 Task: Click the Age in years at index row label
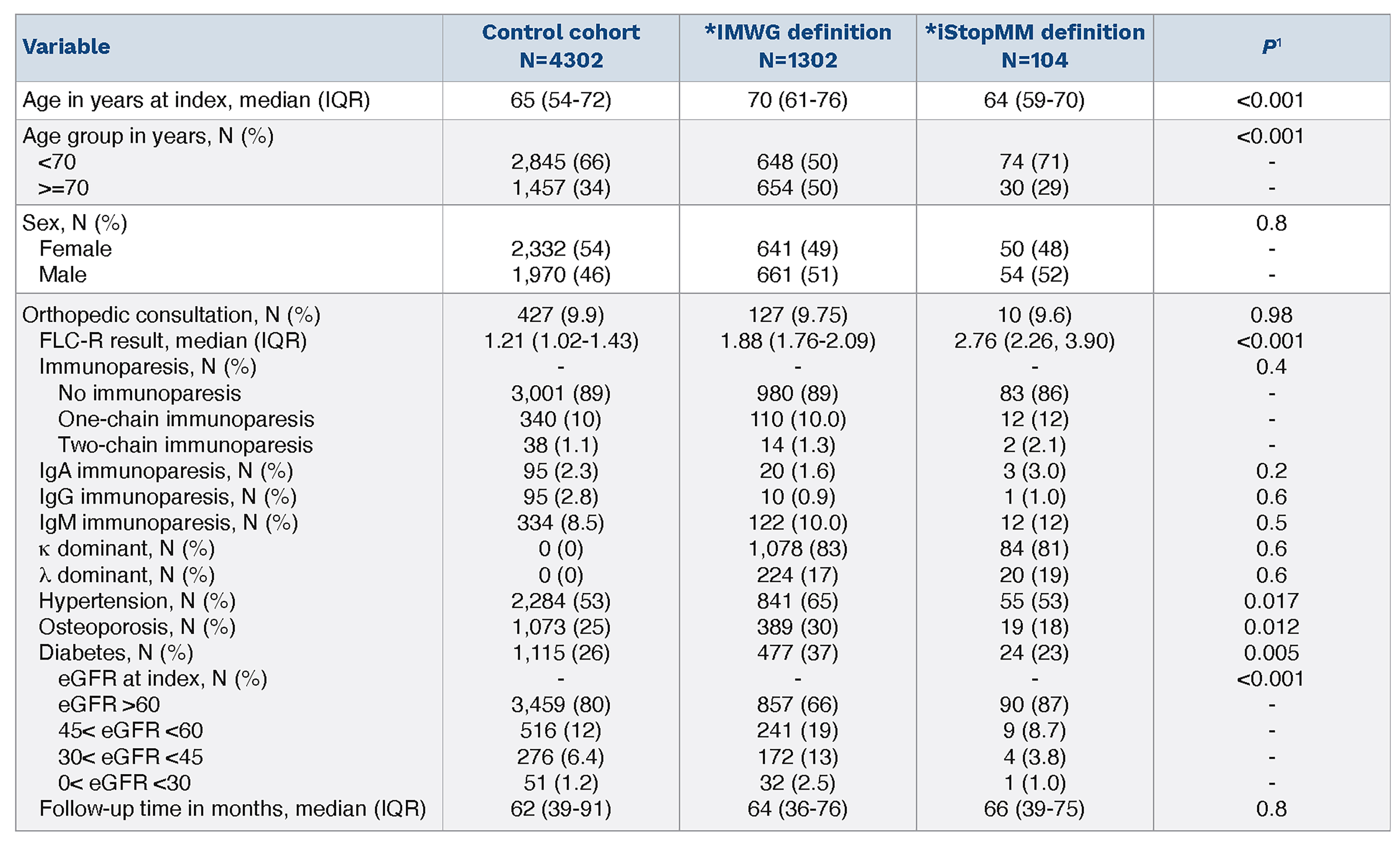coord(196,100)
